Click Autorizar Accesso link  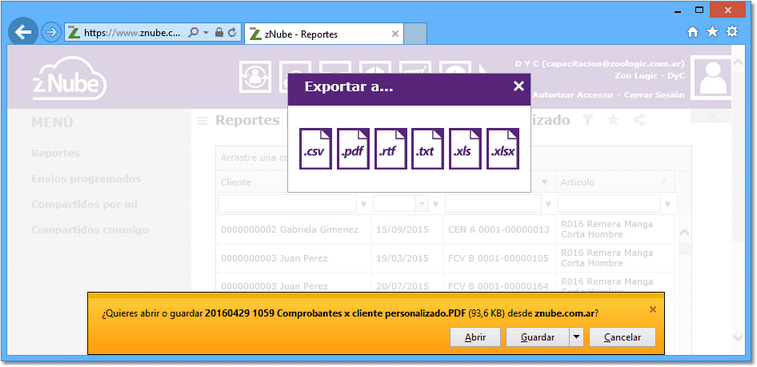(573, 95)
